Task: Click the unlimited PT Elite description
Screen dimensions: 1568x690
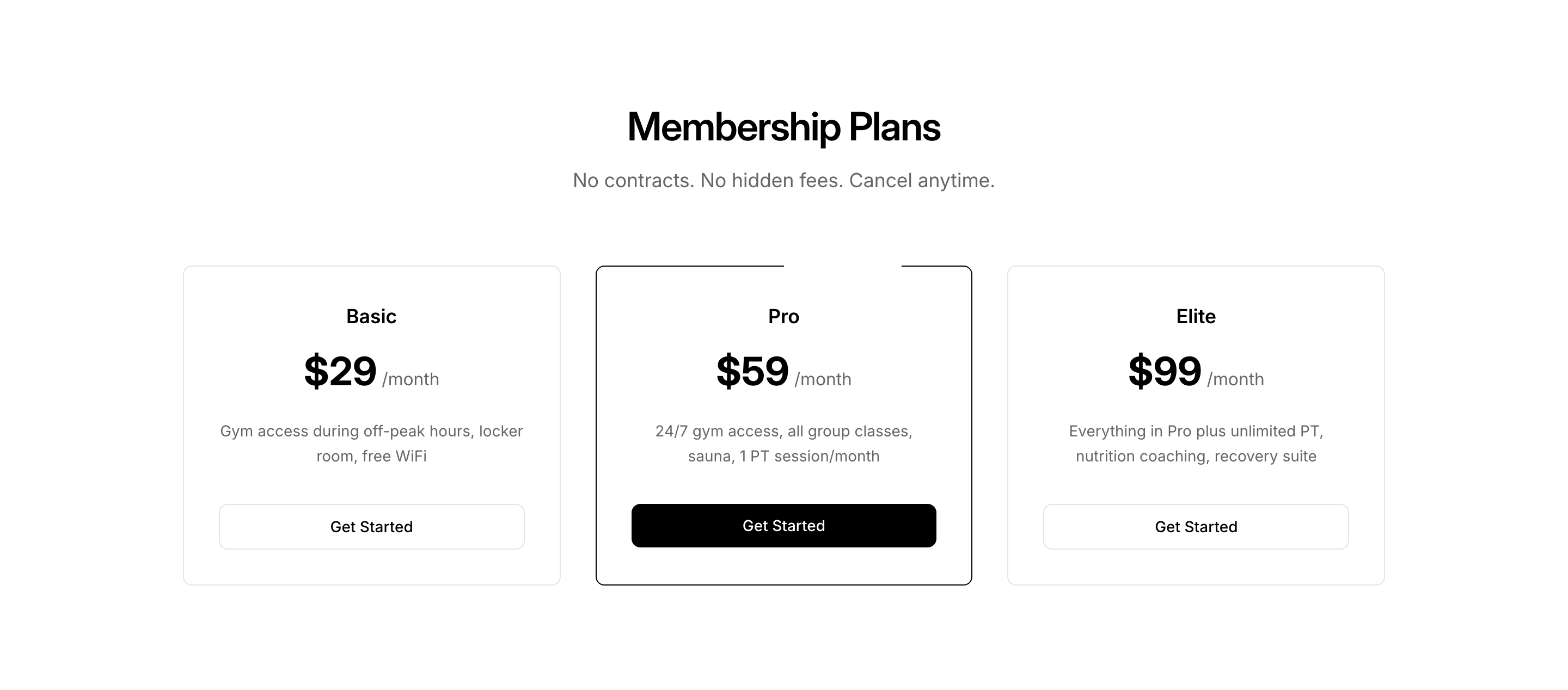Action: pos(1196,443)
